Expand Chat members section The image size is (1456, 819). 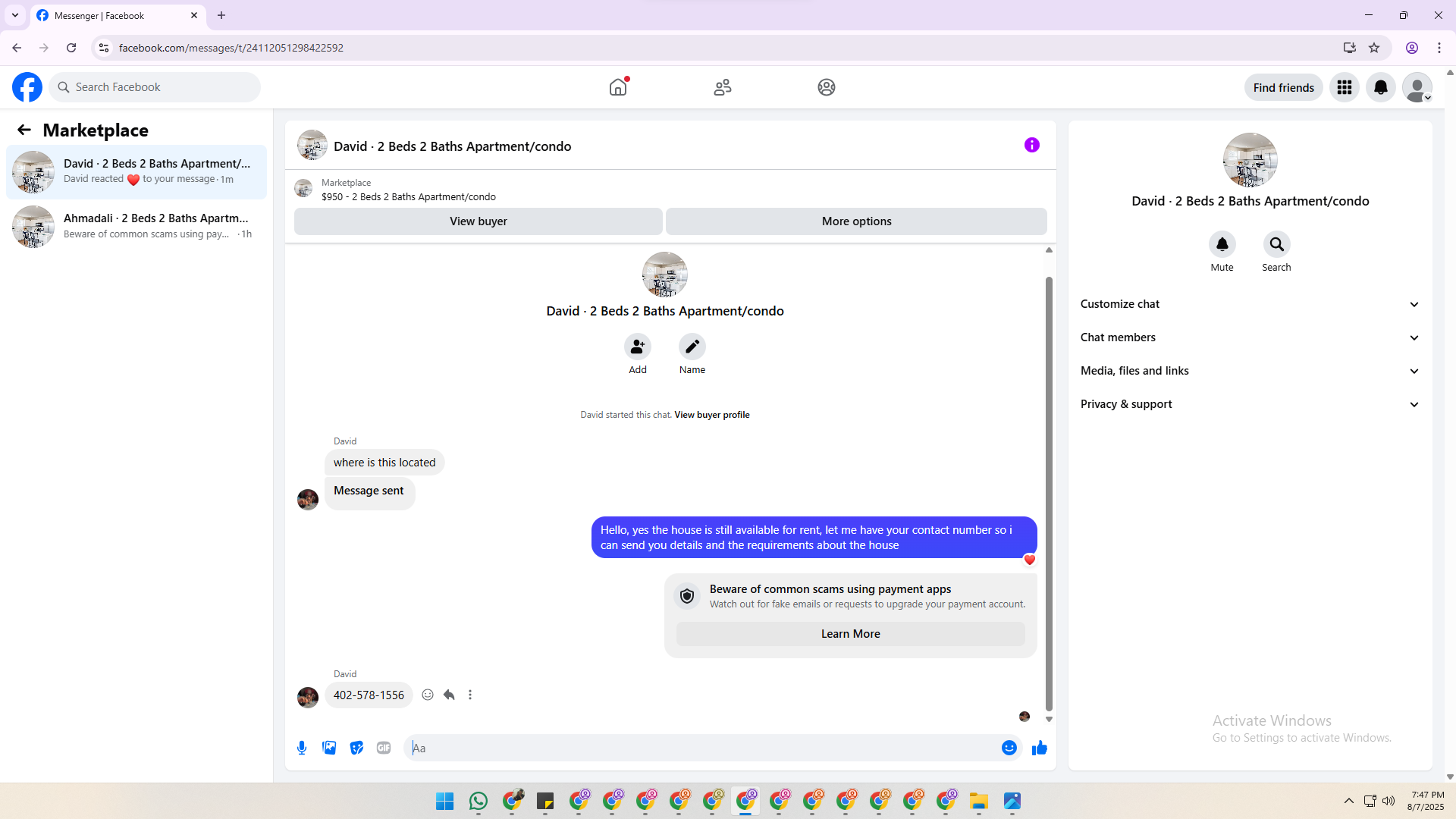point(1250,337)
